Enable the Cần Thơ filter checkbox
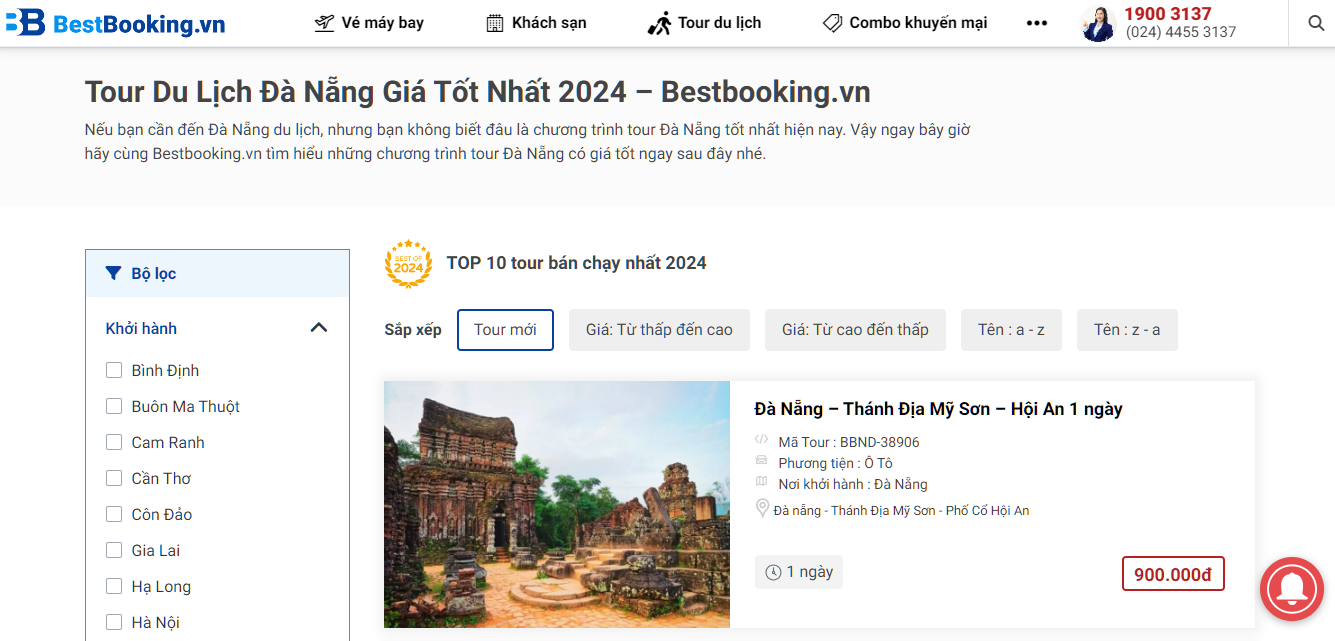Screen dimensions: 1335x641 point(114,478)
